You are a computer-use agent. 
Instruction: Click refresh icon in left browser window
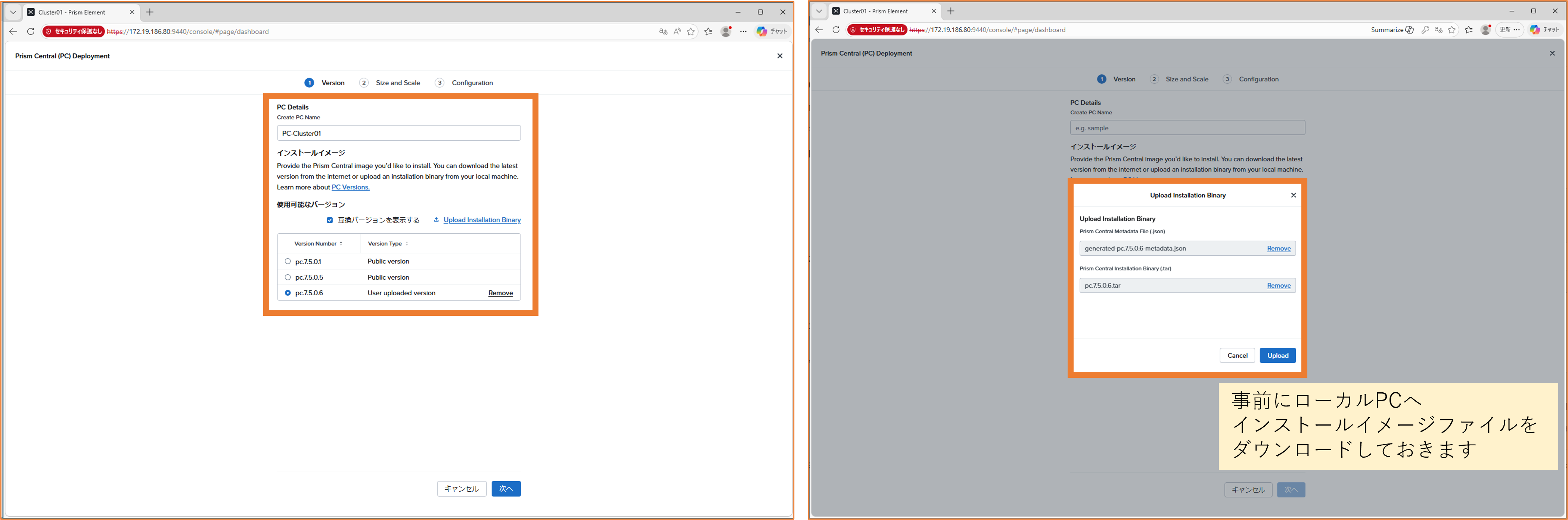point(31,32)
